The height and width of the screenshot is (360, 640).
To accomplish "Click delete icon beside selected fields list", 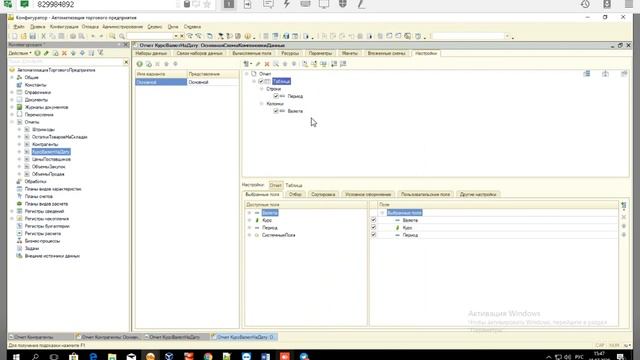I will pos(624,217).
